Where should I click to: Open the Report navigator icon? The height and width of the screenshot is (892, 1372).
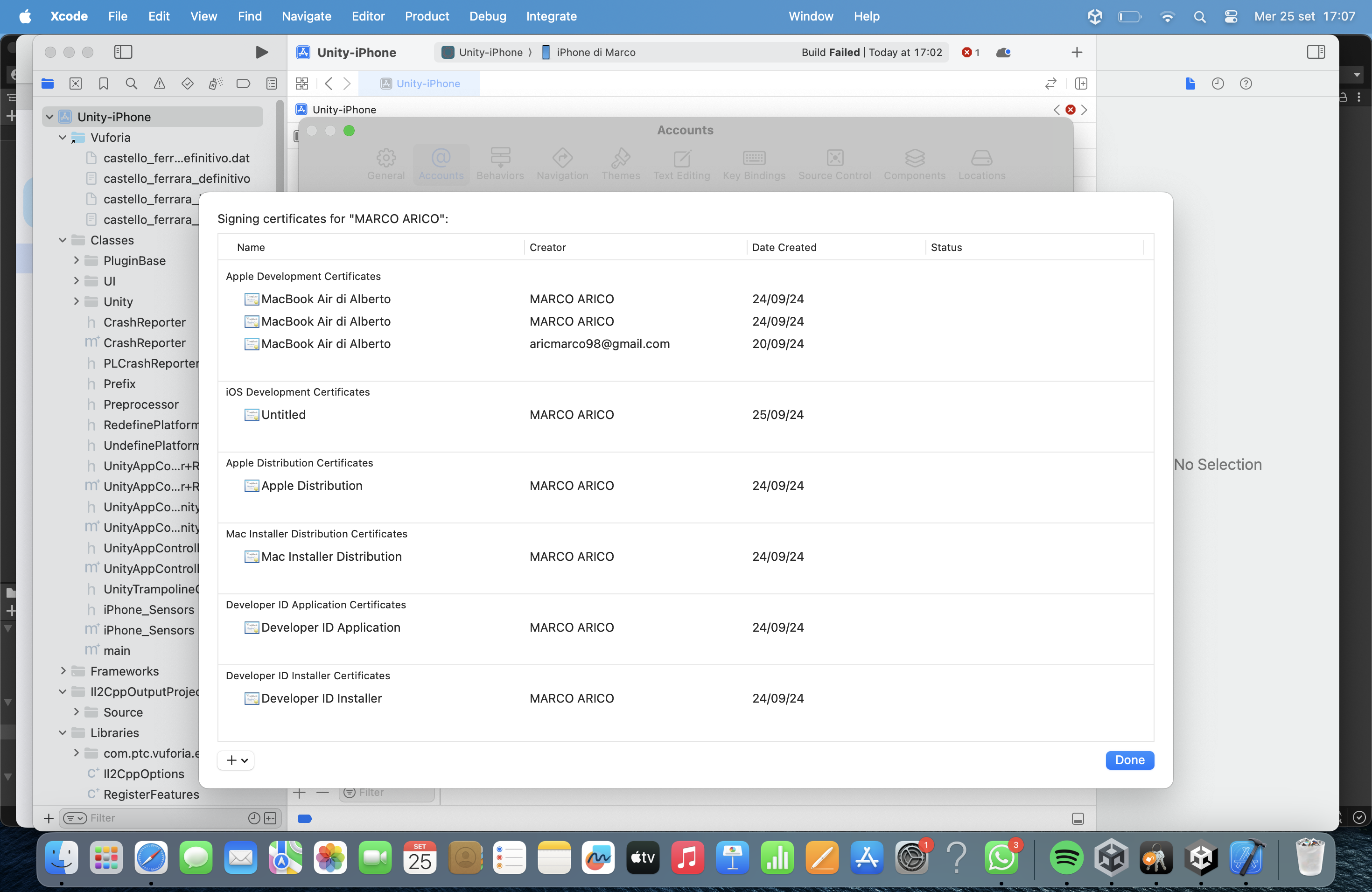(x=272, y=84)
